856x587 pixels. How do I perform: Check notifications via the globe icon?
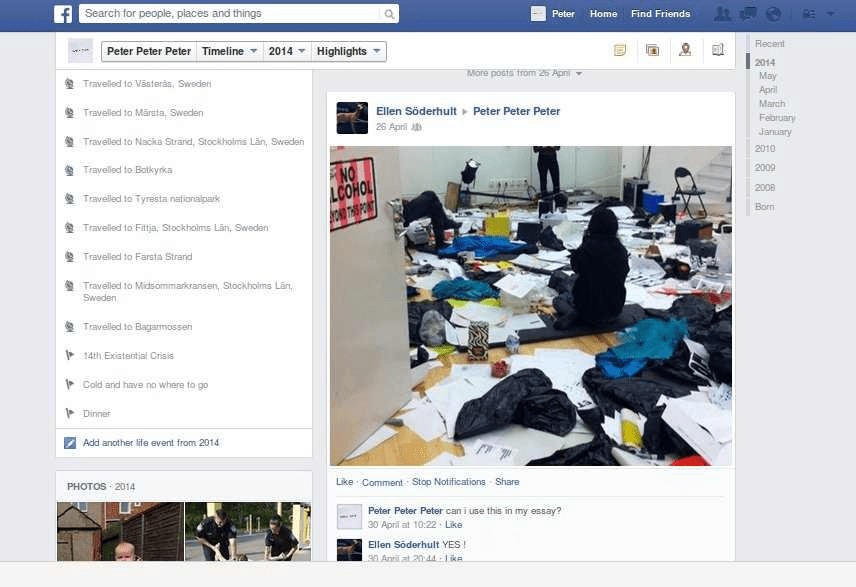pyautogui.click(x=772, y=13)
